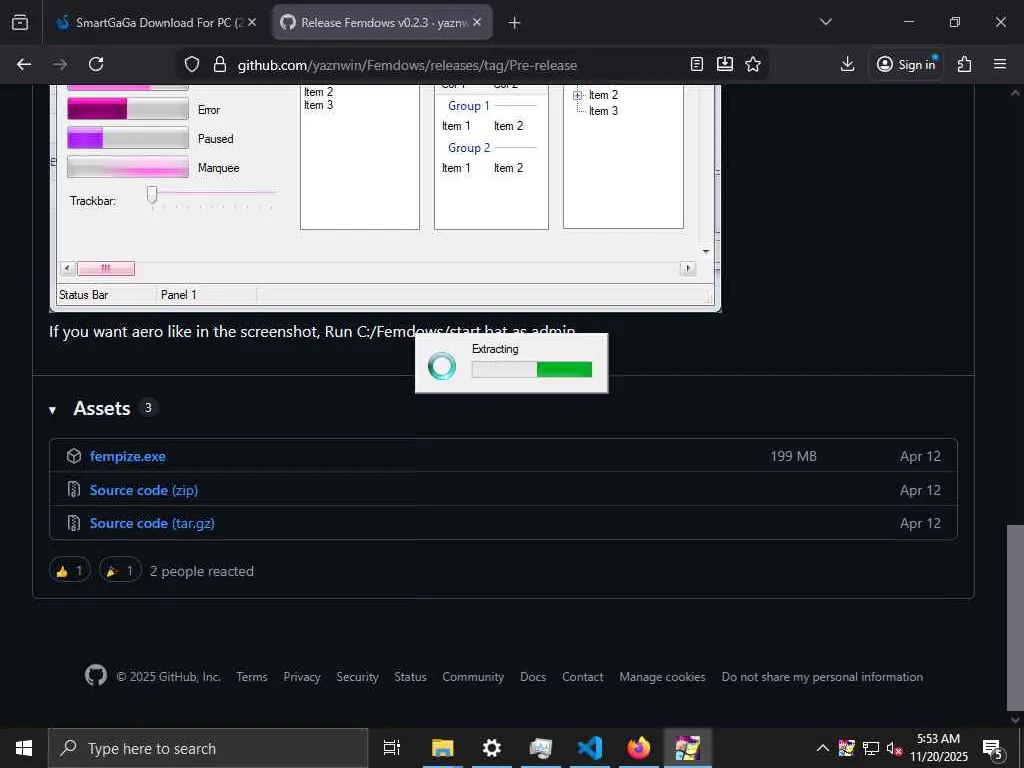Image resolution: width=1024 pixels, height=768 pixels.
Task: Open the Community footer link
Action: coord(473,677)
